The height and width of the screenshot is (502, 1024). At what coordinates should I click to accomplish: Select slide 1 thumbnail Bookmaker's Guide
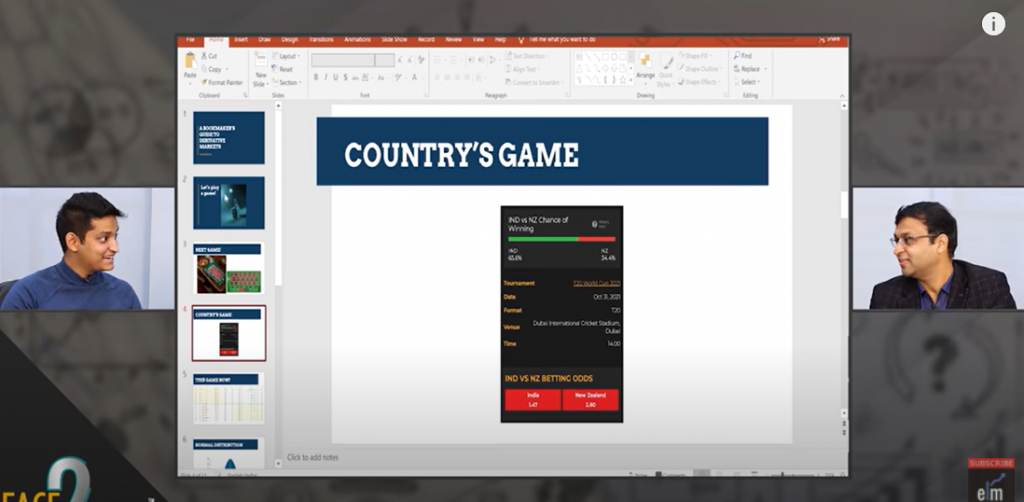click(x=229, y=138)
